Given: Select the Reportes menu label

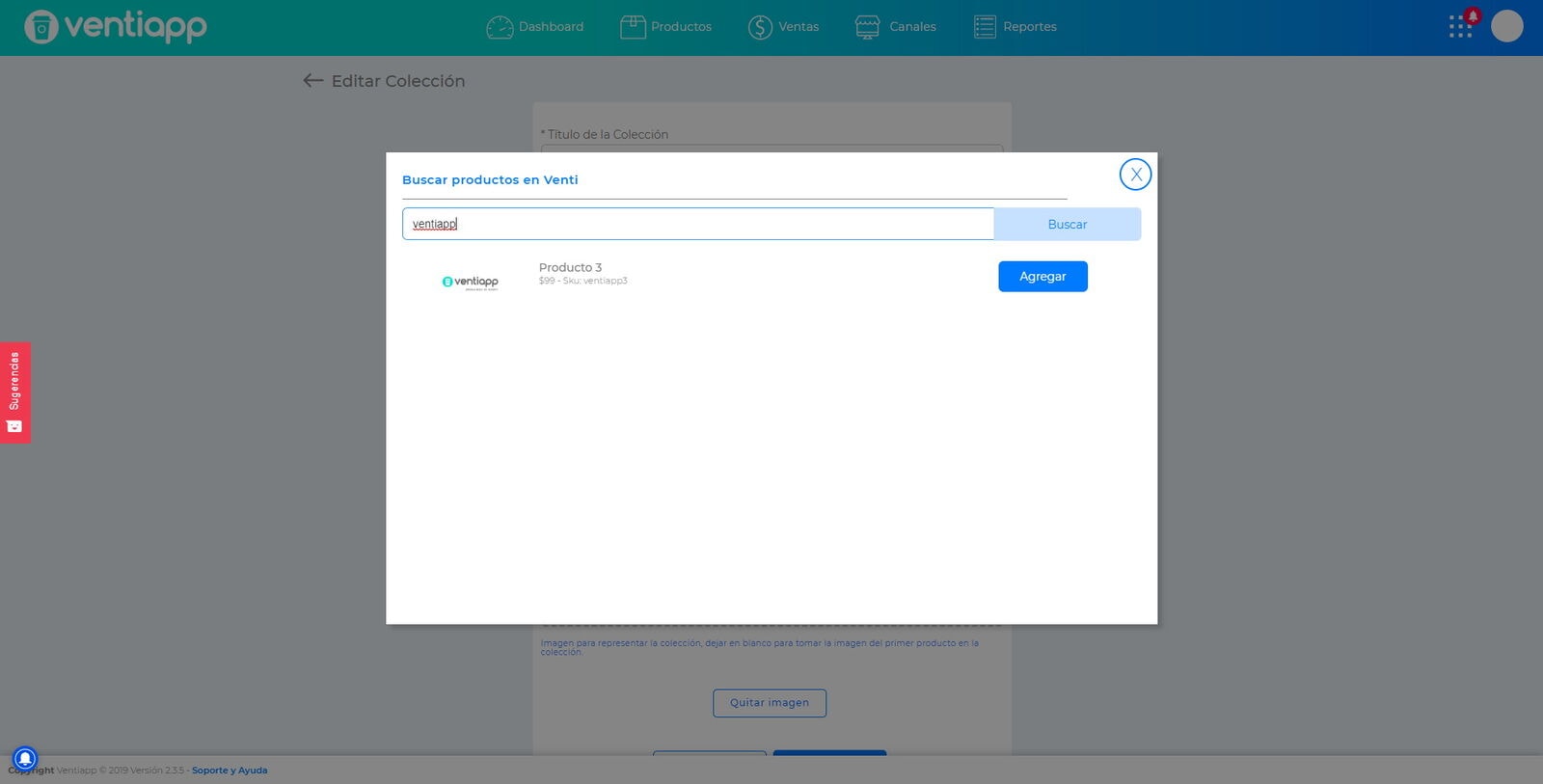Looking at the screenshot, I should coord(1030,27).
